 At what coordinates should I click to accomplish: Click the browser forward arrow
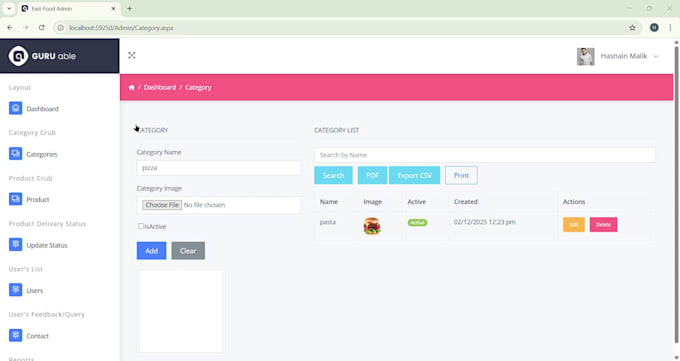26,27
